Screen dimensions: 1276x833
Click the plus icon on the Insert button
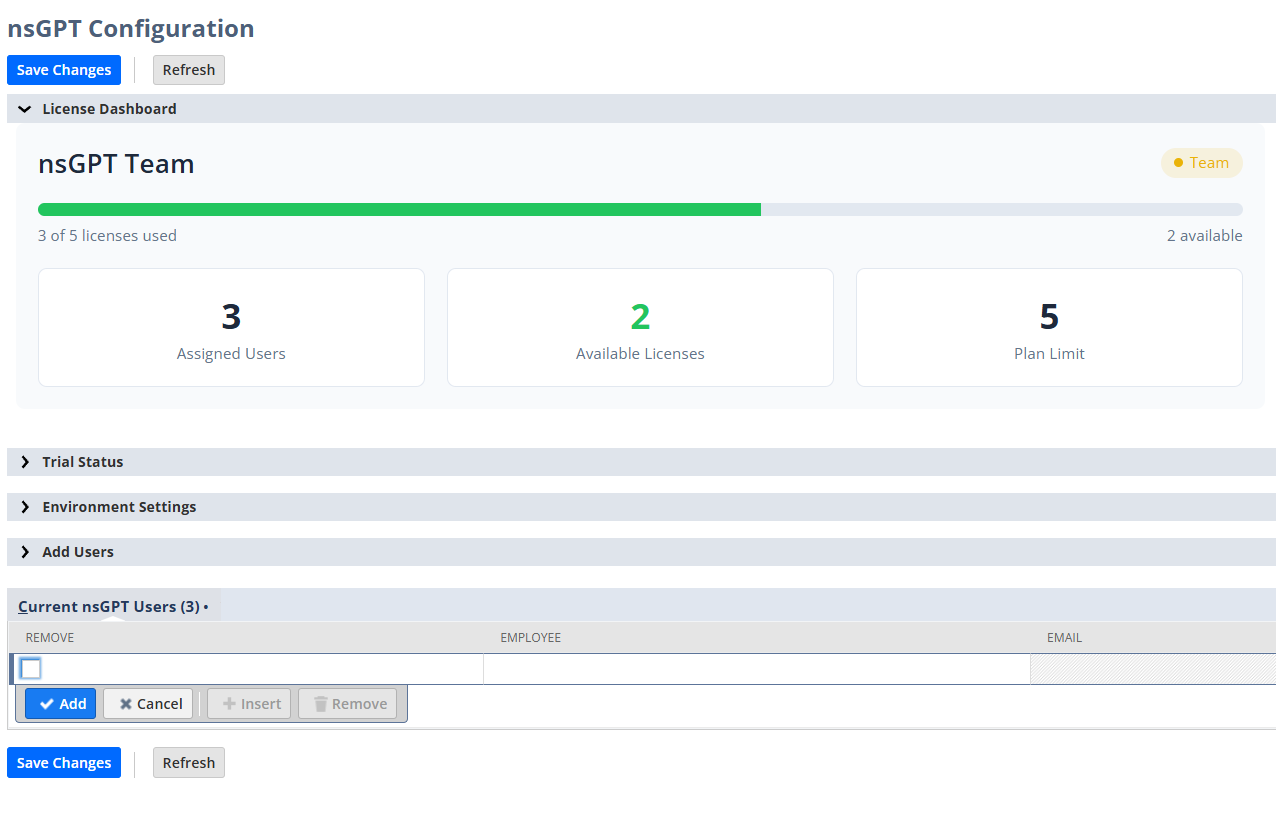coord(228,703)
